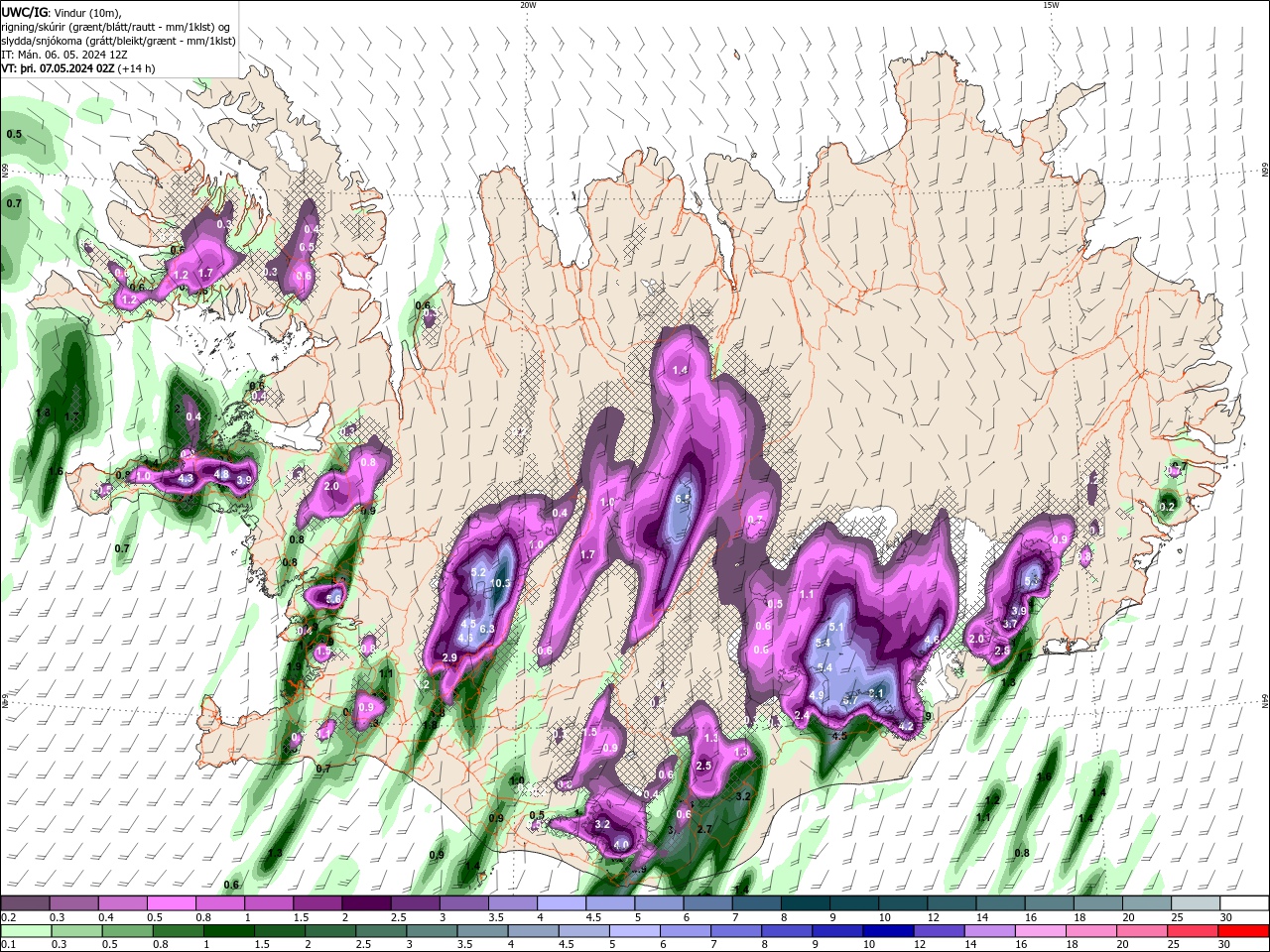
Task: Click the '20W' longitude label
Action: pos(528,5)
